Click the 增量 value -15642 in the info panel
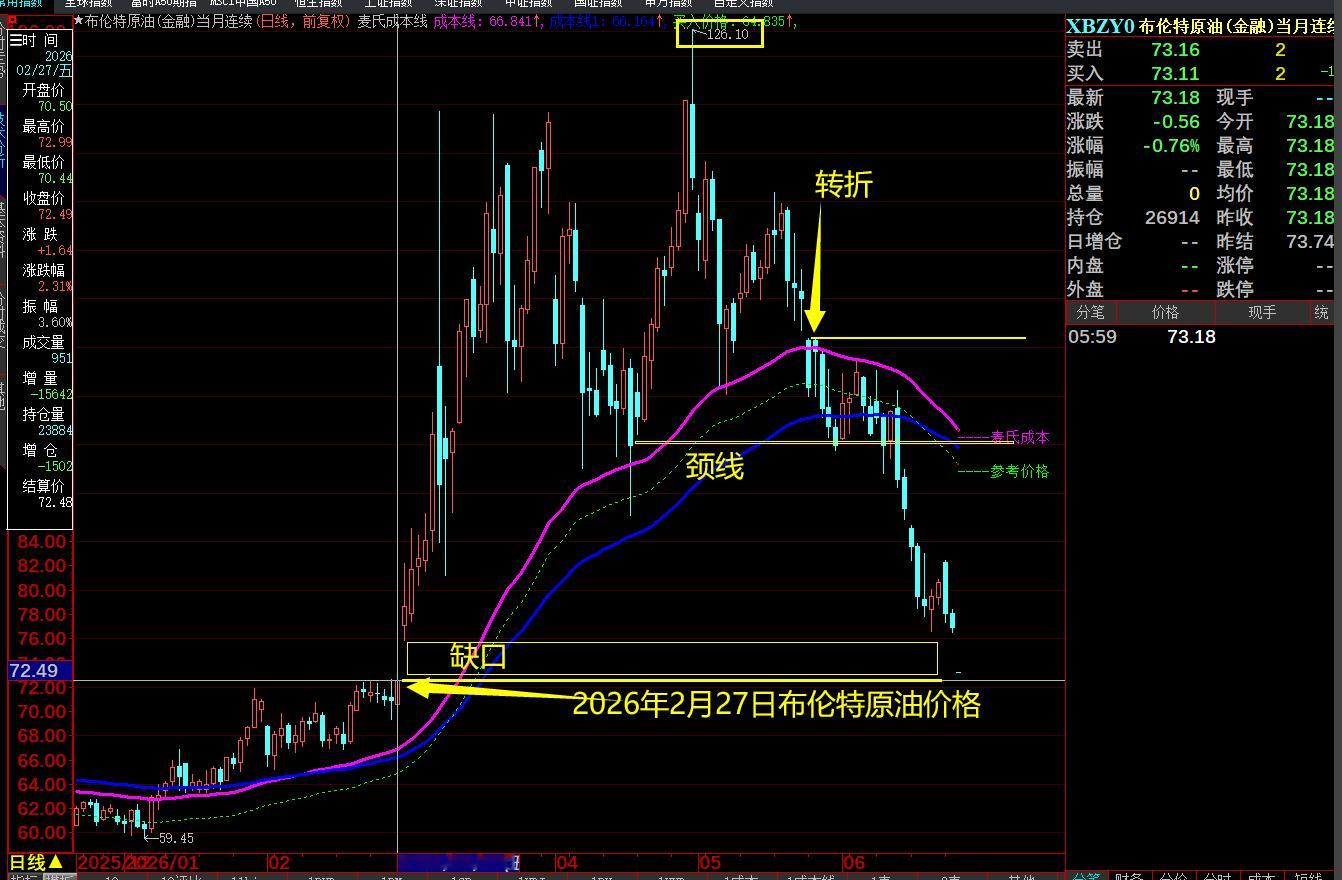Viewport: 1342px width, 880px height. [x=52, y=394]
